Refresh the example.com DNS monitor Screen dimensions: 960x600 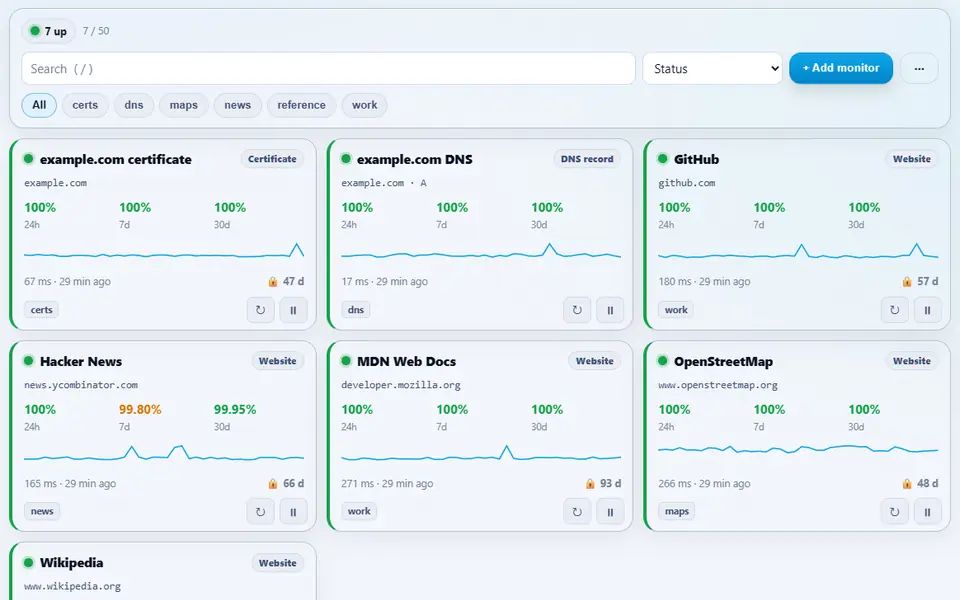[577, 310]
